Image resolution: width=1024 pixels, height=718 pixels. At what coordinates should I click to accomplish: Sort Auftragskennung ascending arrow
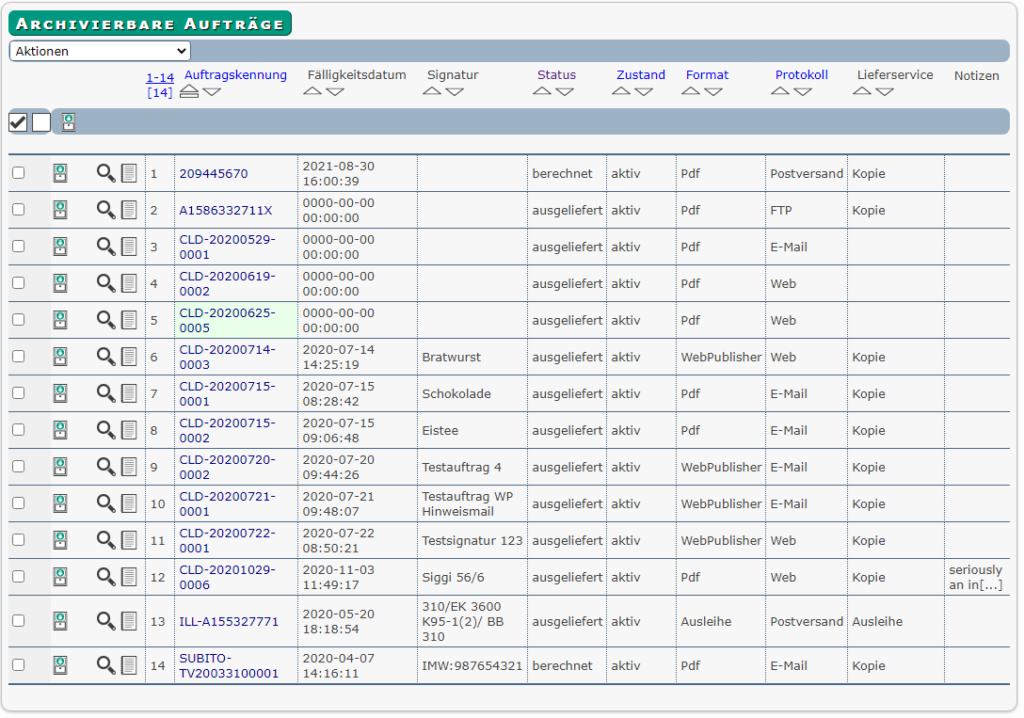(x=189, y=91)
